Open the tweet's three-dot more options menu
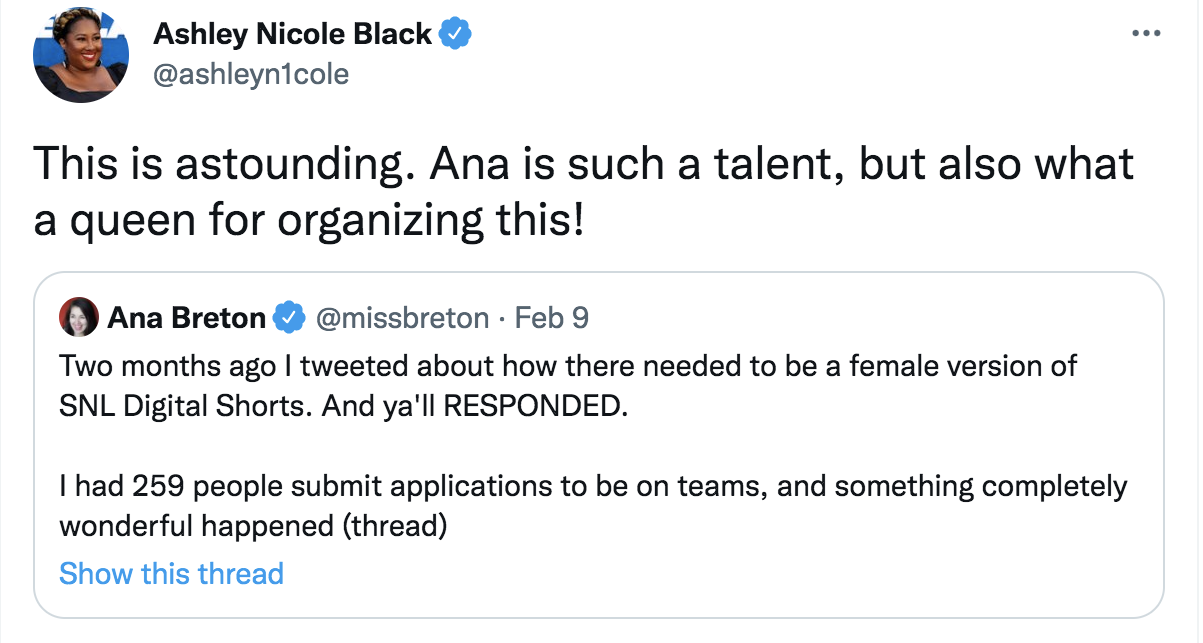 (1144, 33)
